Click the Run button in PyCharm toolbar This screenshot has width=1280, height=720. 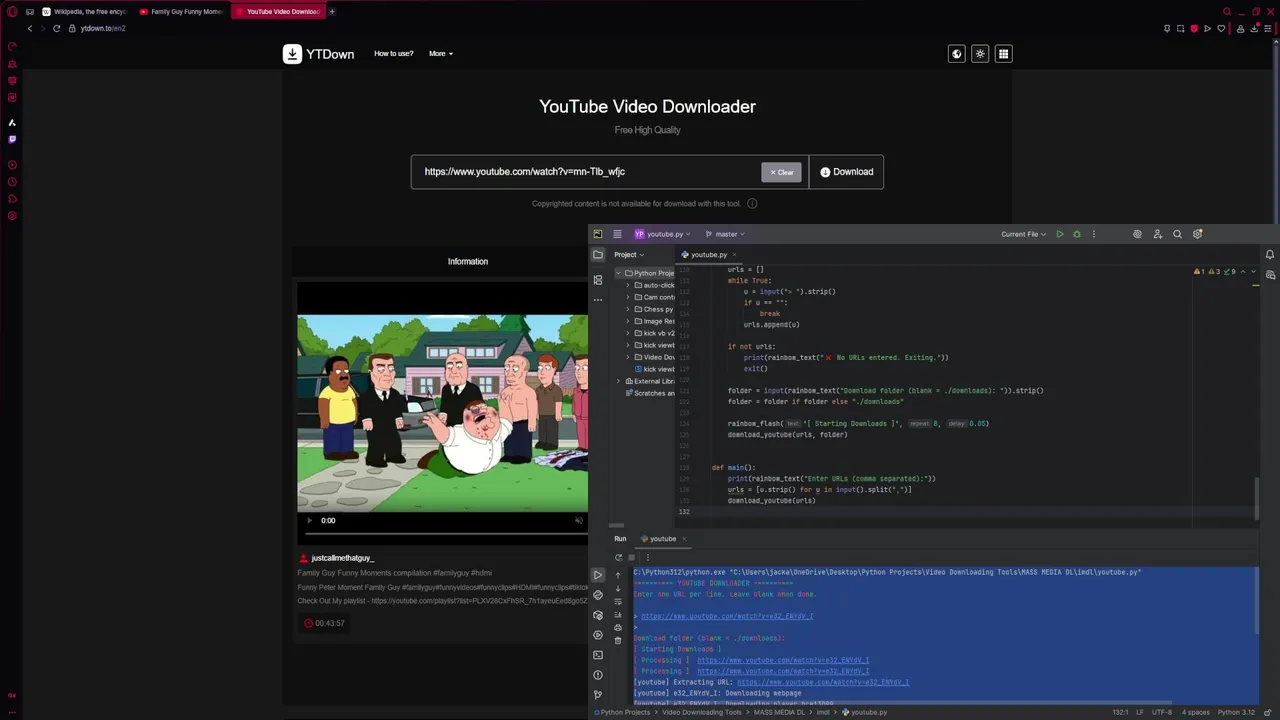click(1060, 234)
